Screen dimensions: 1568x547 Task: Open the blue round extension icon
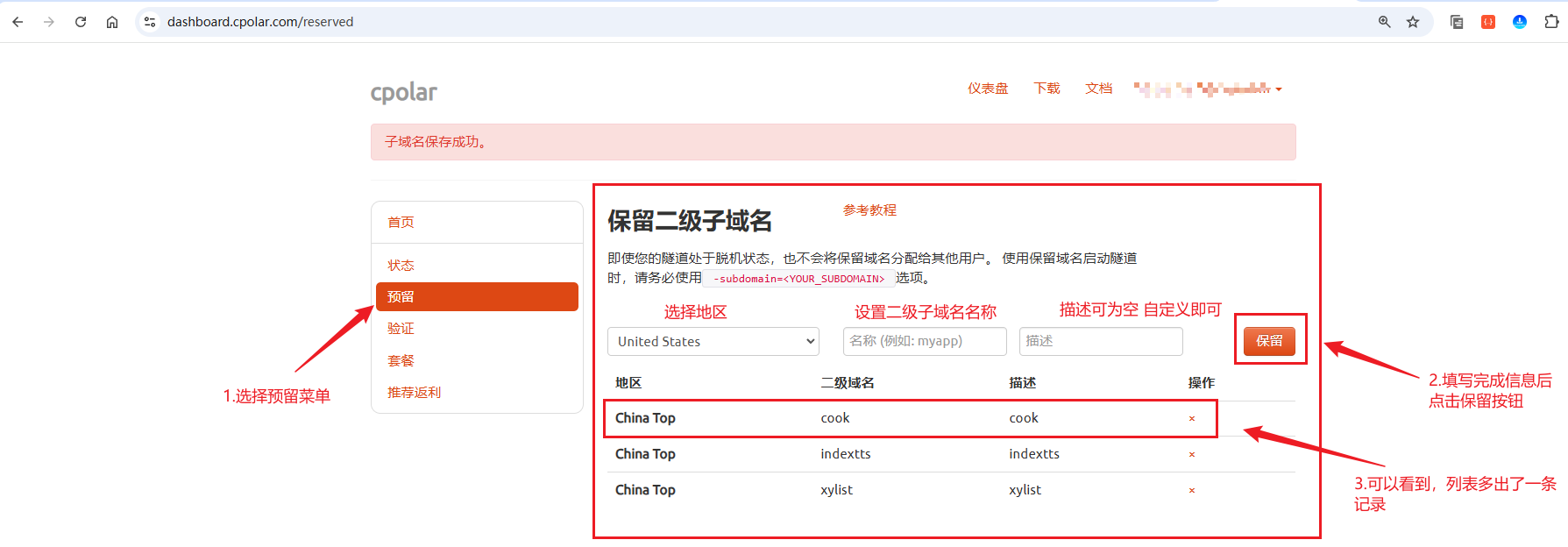point(1520,22)
